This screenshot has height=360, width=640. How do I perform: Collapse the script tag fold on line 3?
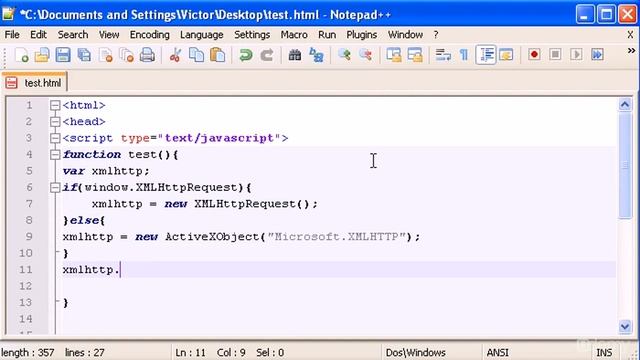click(55, 138)
